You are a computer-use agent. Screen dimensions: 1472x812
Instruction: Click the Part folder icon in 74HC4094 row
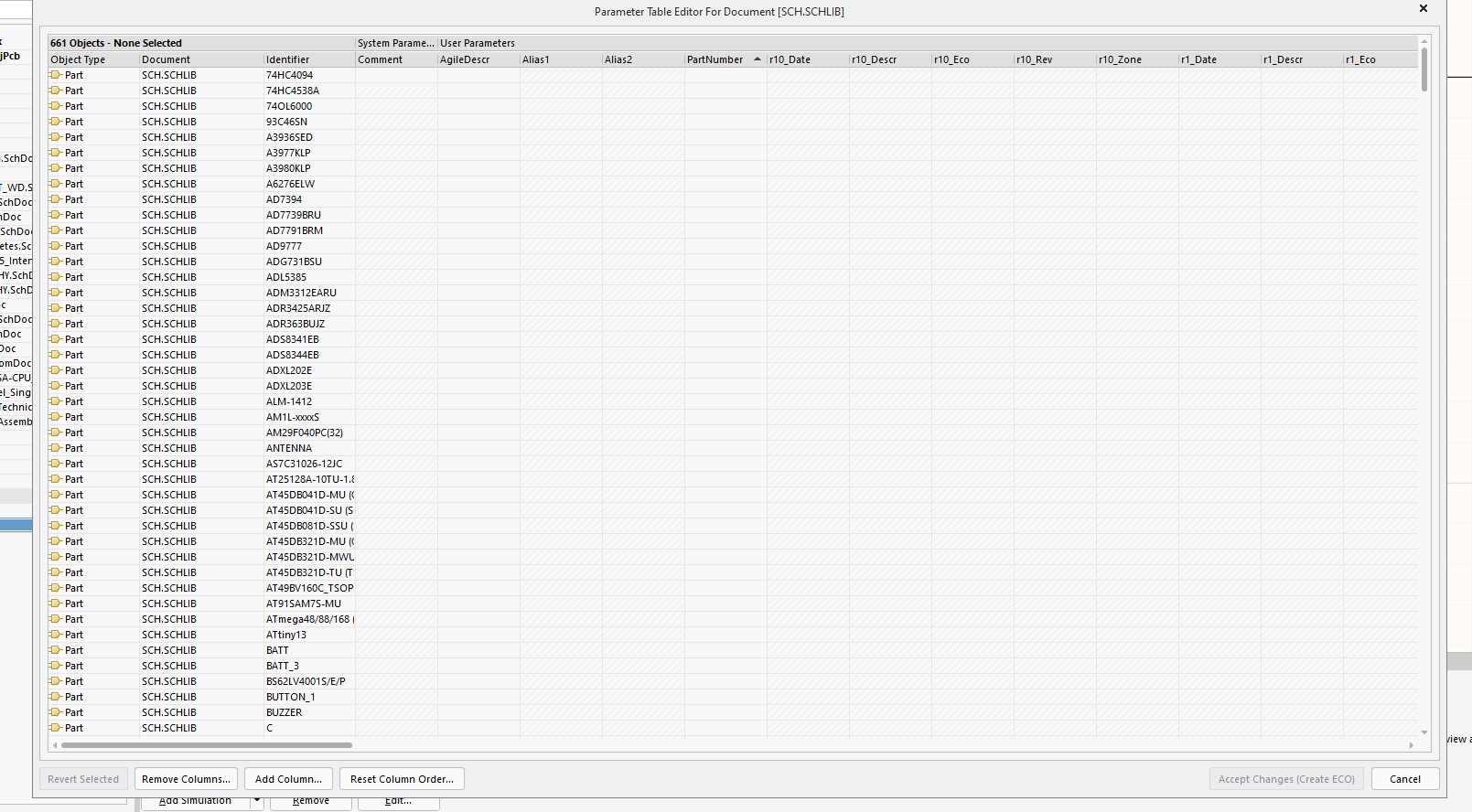coord(55,75)
